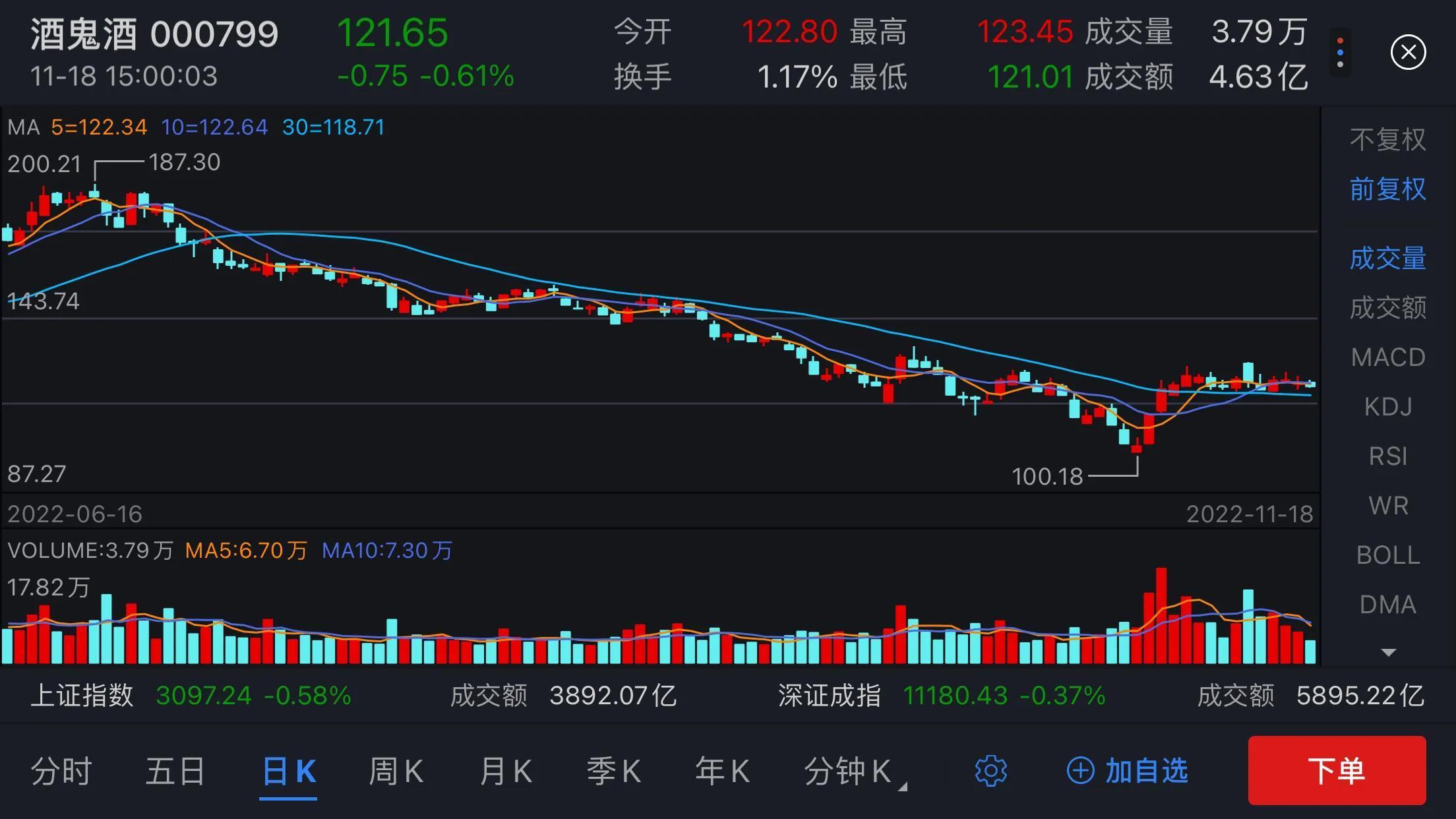Show the DMA indicator
1456x819 pixels.
[1387, 604]
